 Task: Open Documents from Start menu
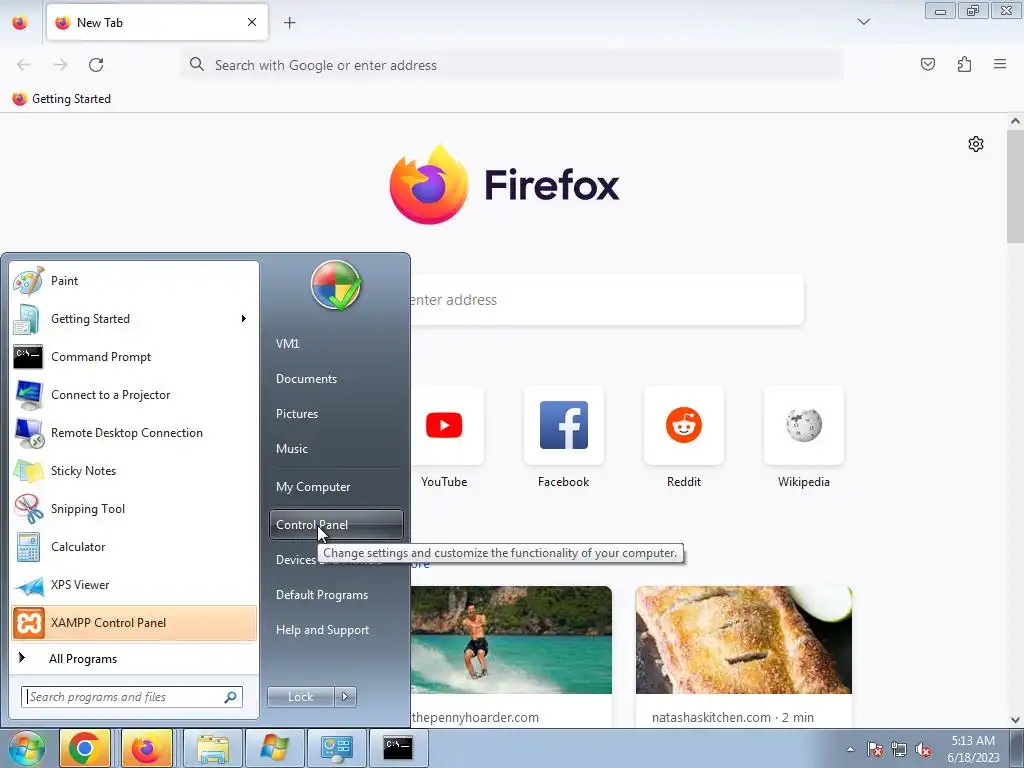(336, 379)
